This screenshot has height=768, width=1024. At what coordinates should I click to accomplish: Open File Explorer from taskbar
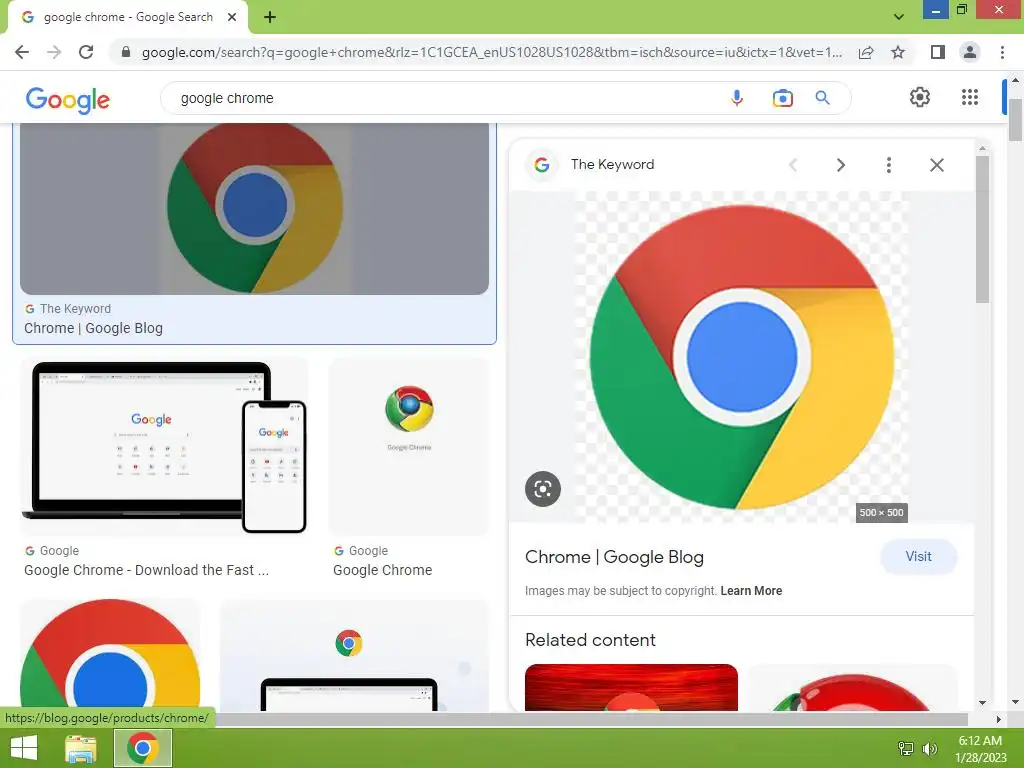(81, 748)
